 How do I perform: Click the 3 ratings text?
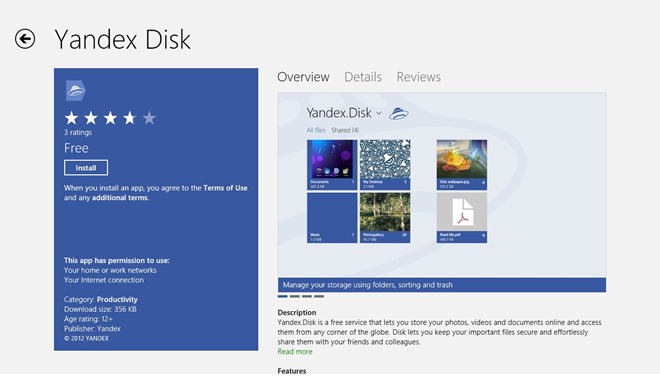[x=78, y=132]
